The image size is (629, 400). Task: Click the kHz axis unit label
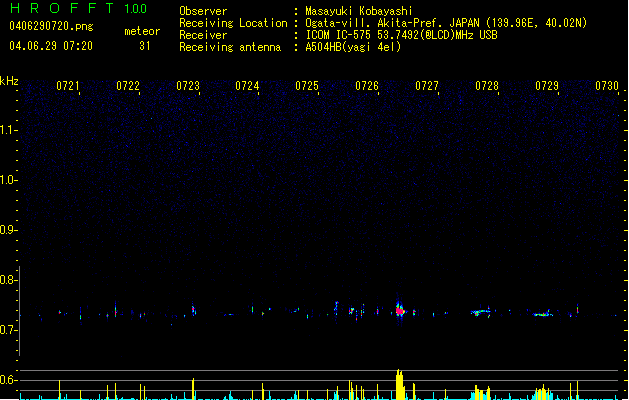point(9,81)
